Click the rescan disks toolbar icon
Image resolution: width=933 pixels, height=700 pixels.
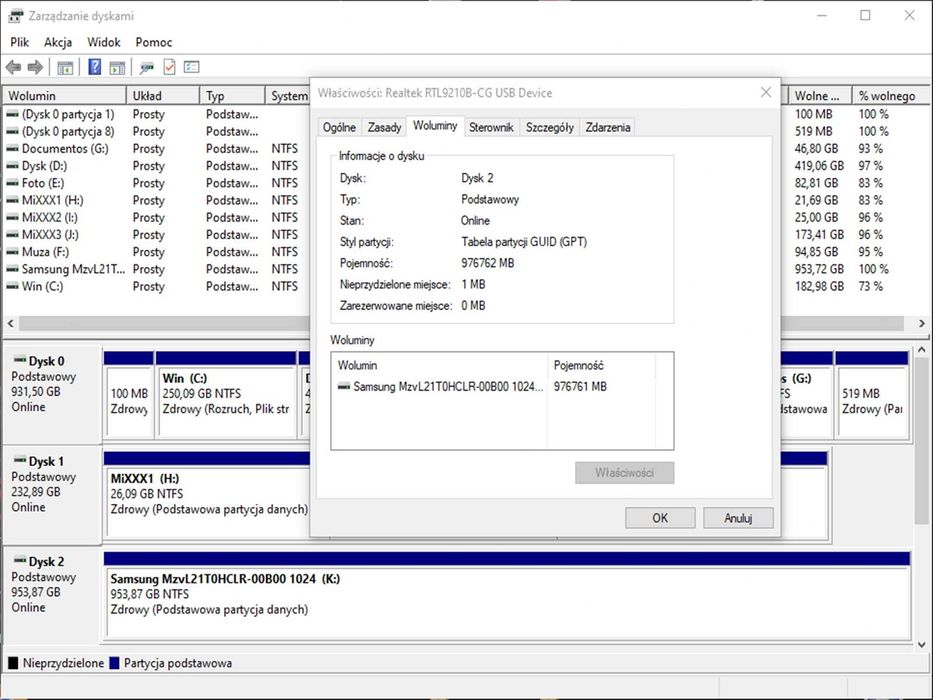(x=146, y=68)
